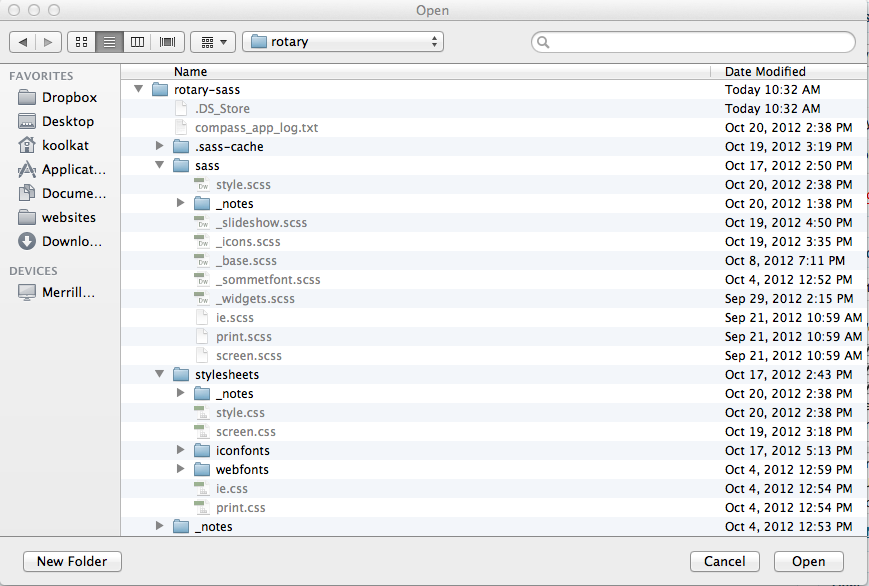Sort by Date Modified column header

[x=789, y=72]
